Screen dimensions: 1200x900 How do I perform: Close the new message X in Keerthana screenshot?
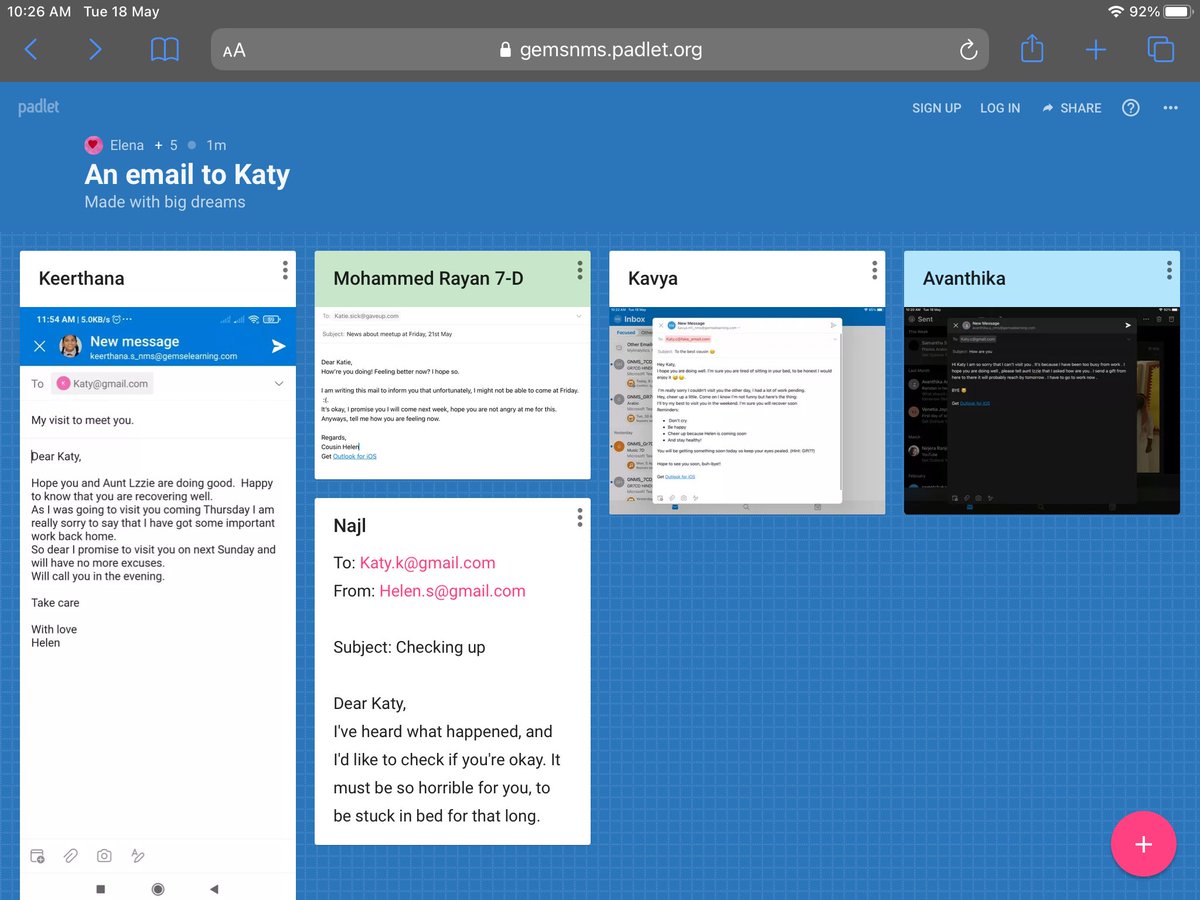[x=39, y=346]
